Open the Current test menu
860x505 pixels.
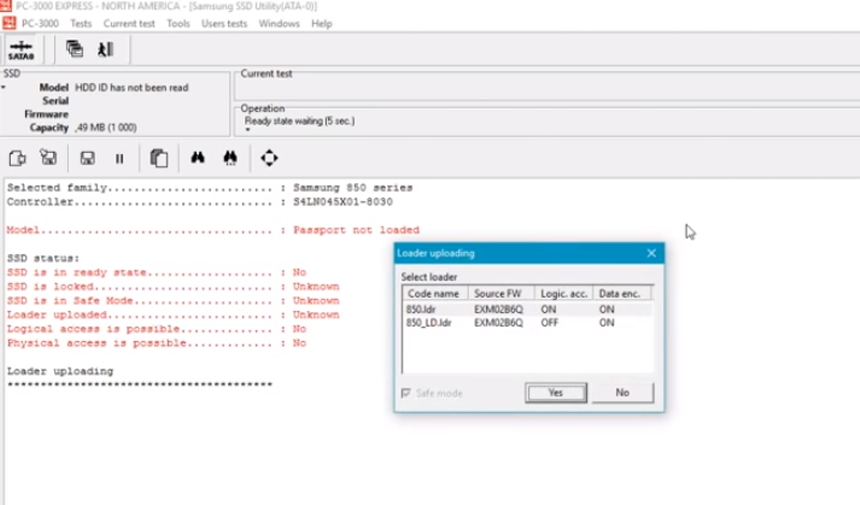[129, 24]
